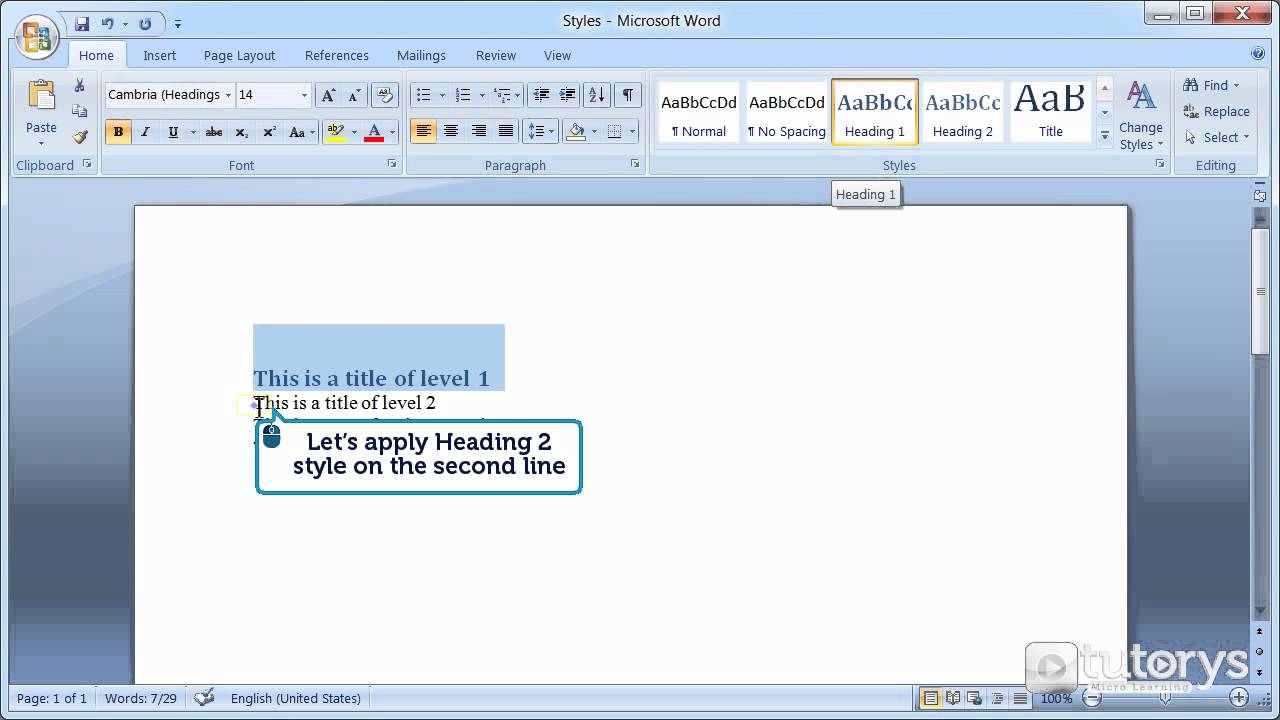Open Microsoft Word Help question icon
The image size is (1280, 720).
(x=1258, y=54)
